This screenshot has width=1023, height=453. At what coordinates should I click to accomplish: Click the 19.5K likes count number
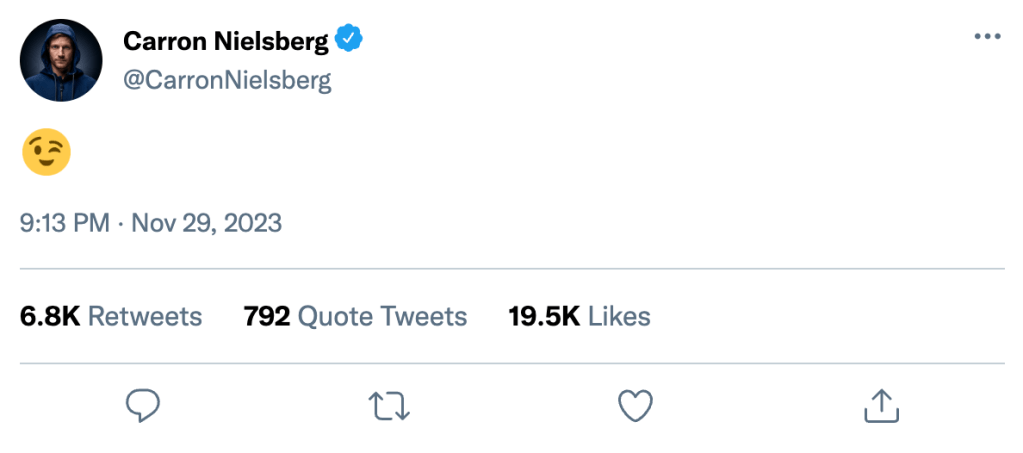(544, 317)
